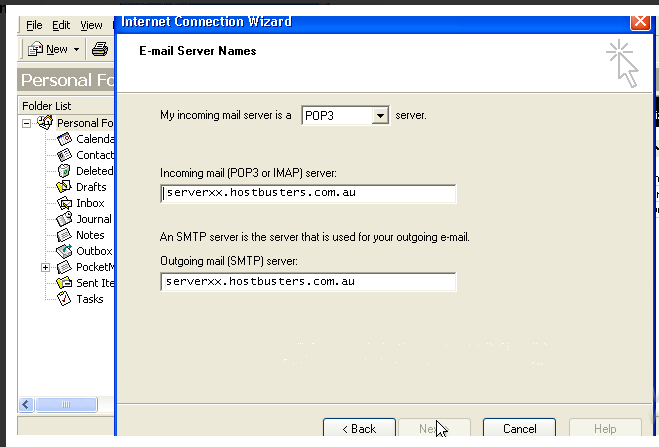Screen dimensions: 659x447
Task: Select the Drafts folder label
Action: (91, 187)
